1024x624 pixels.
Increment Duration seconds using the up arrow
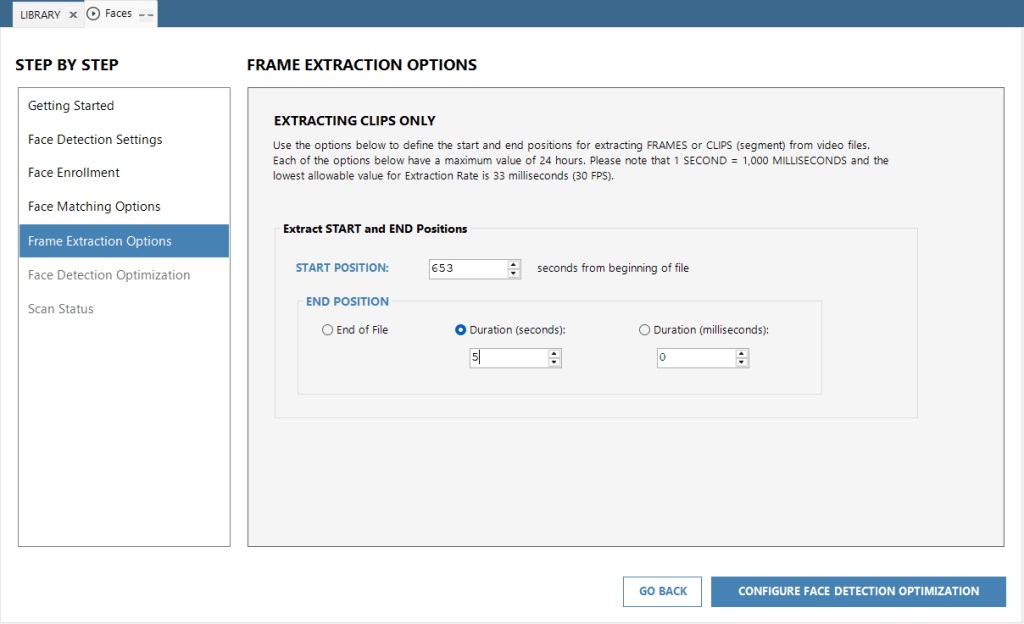coord(554,353)
